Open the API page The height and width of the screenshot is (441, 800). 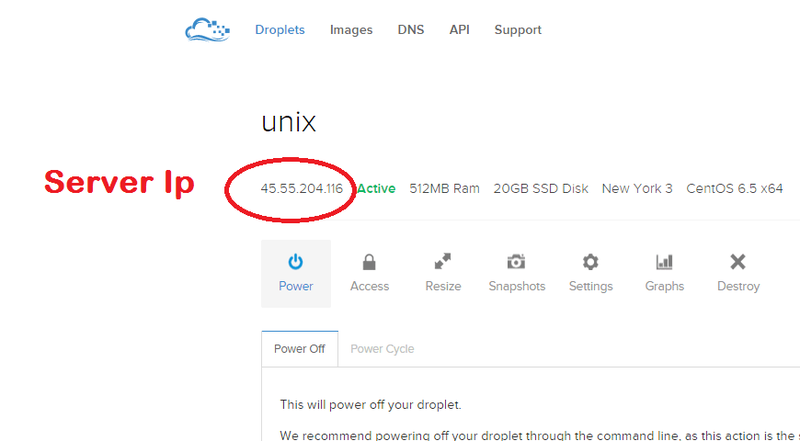(459, 30)
